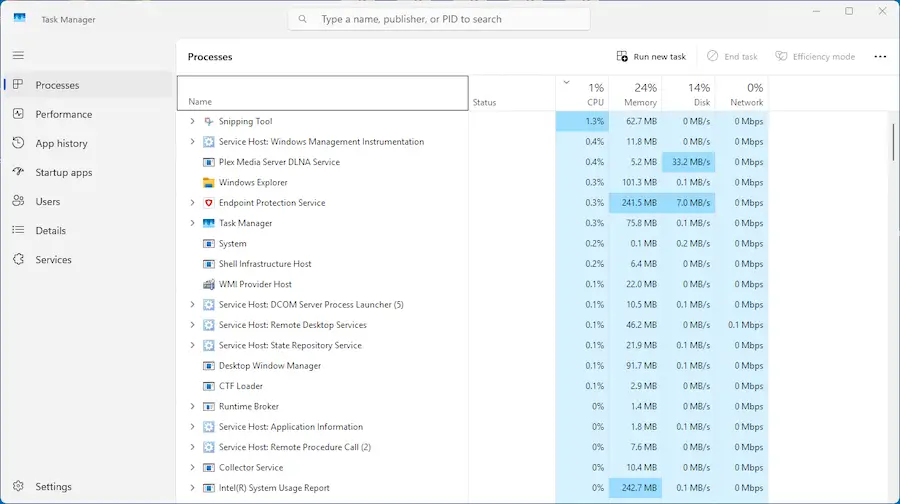Expand Service Host: DCOM Server Process Launcher

click(x=192, y=304)
